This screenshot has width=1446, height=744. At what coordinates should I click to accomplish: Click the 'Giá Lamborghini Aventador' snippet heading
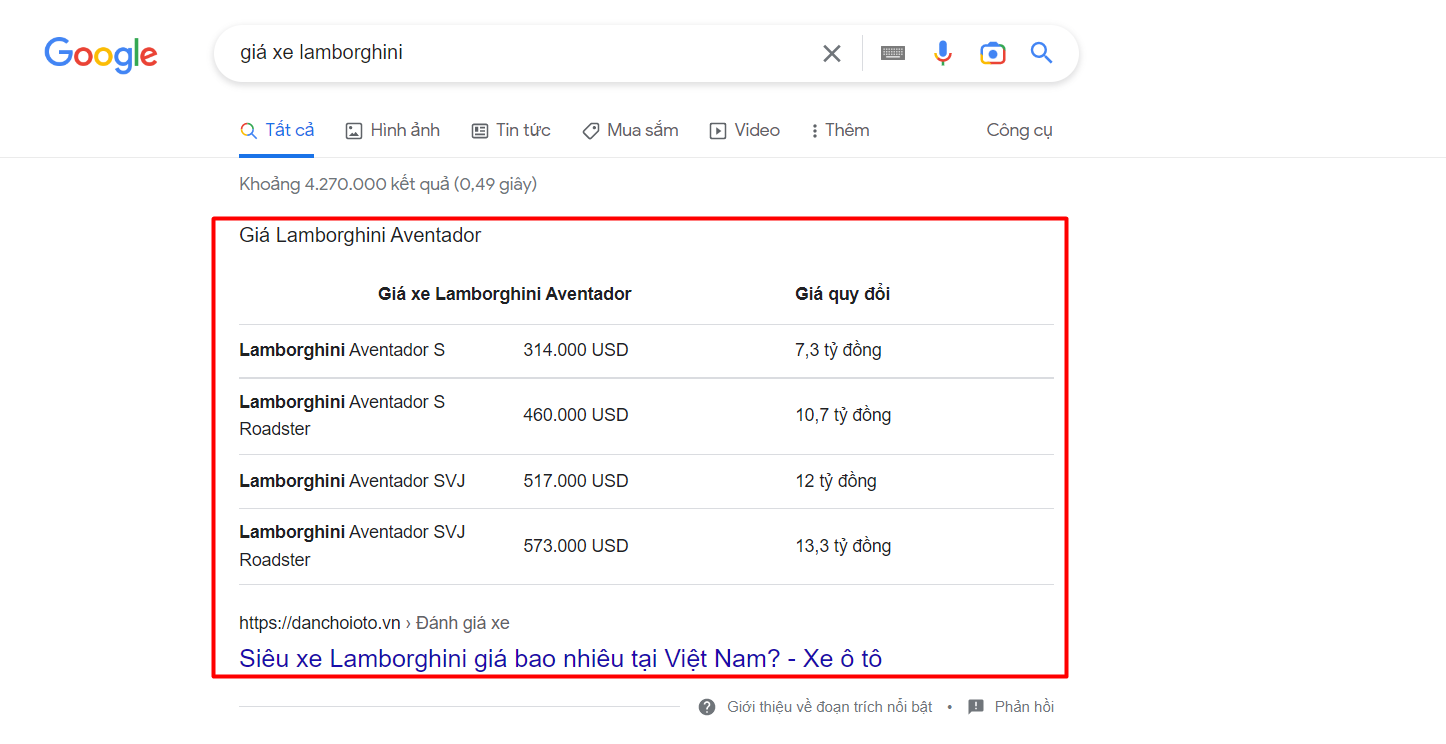coord(360,236)
